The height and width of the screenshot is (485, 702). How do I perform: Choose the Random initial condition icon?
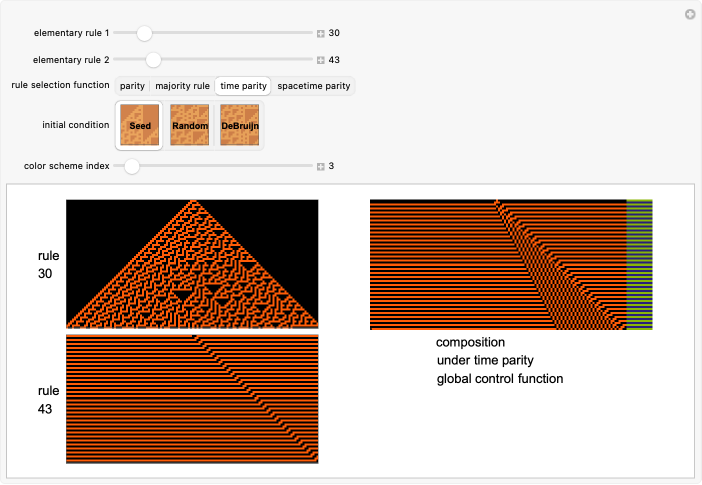point(189,125)
